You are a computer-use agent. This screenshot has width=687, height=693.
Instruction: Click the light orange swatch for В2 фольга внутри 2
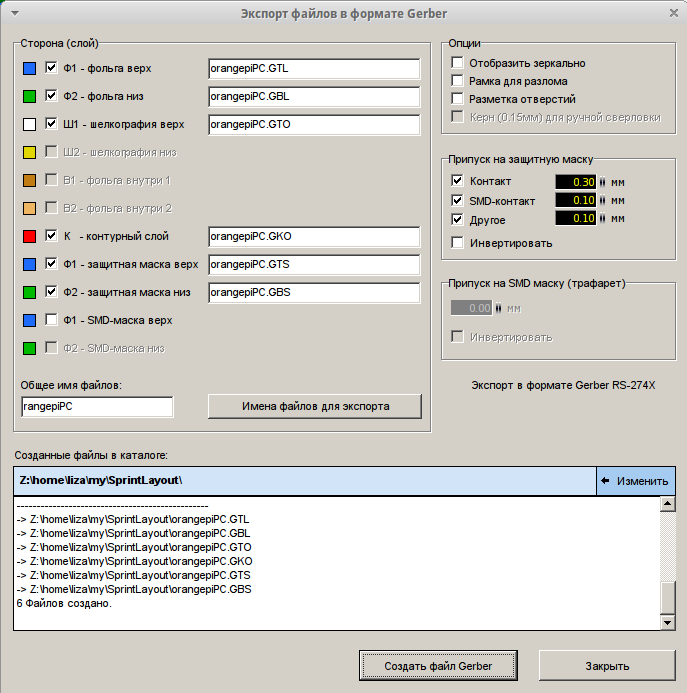(x=30, y=209)
